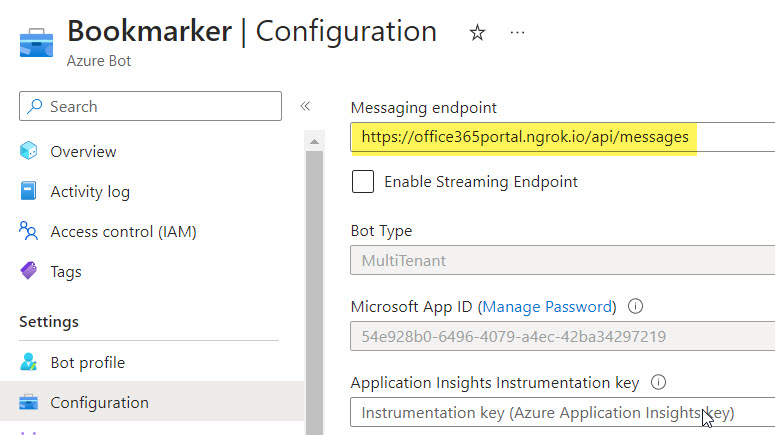Open the Manage Password link
775x435 pixels.
click(x=547, y=307)
